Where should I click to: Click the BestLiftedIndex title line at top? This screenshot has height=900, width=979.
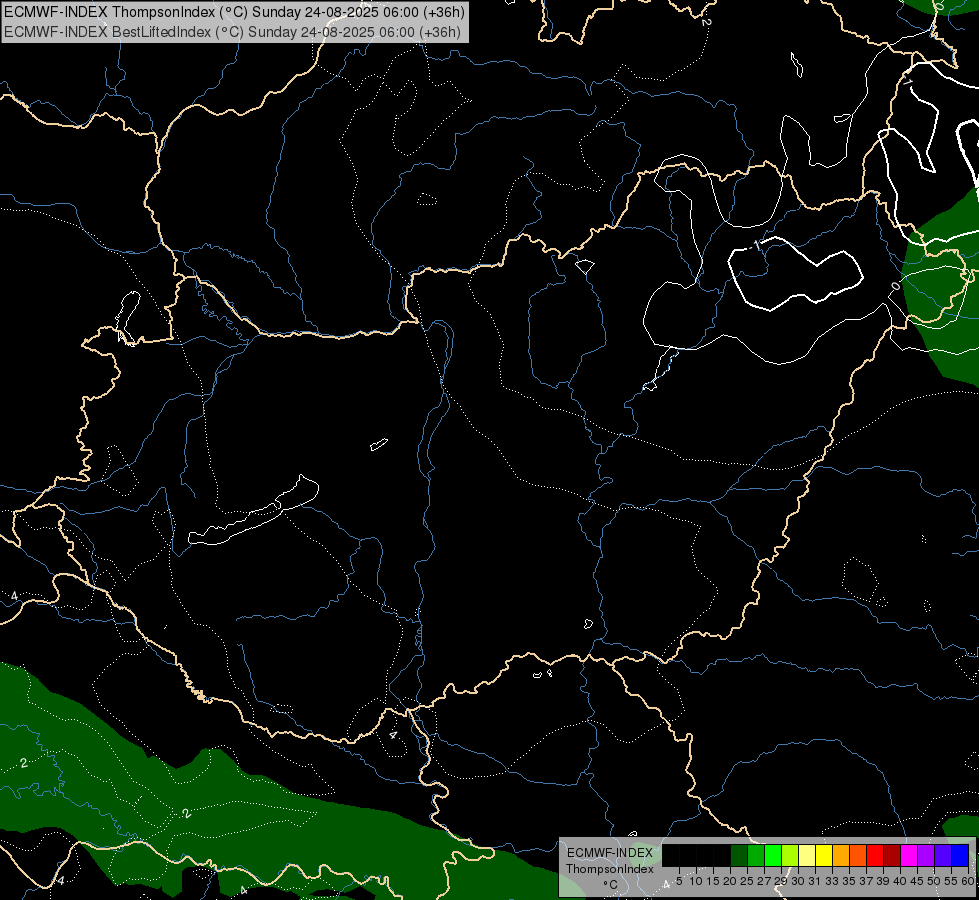232,32
